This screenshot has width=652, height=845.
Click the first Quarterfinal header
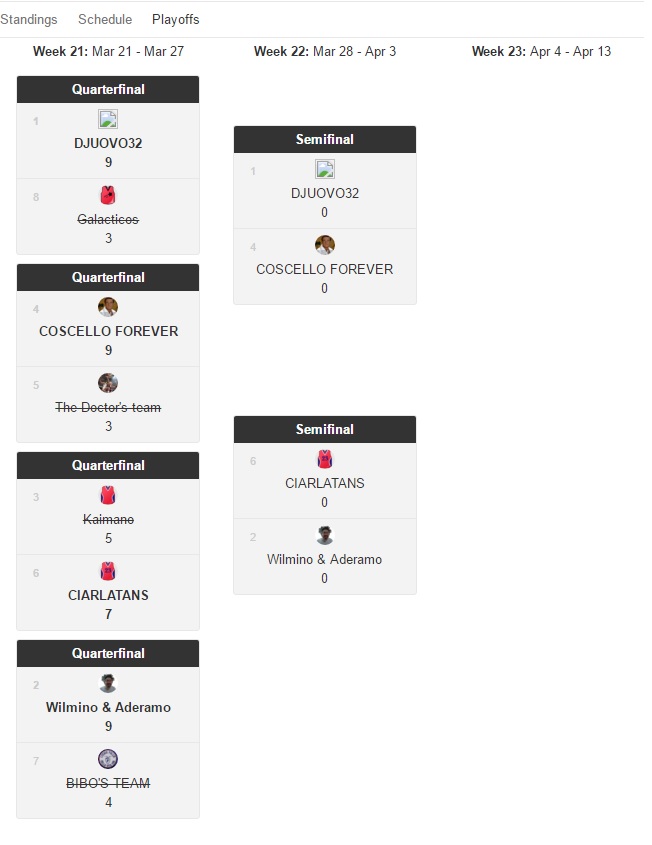pyautogui.click(x=108, y=89)
